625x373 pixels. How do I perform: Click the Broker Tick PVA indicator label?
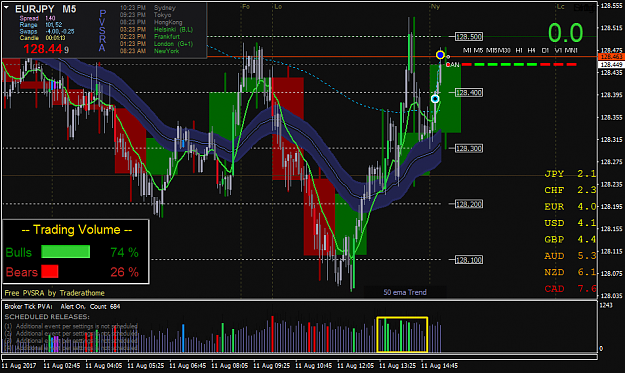click(x=28, y=306)
